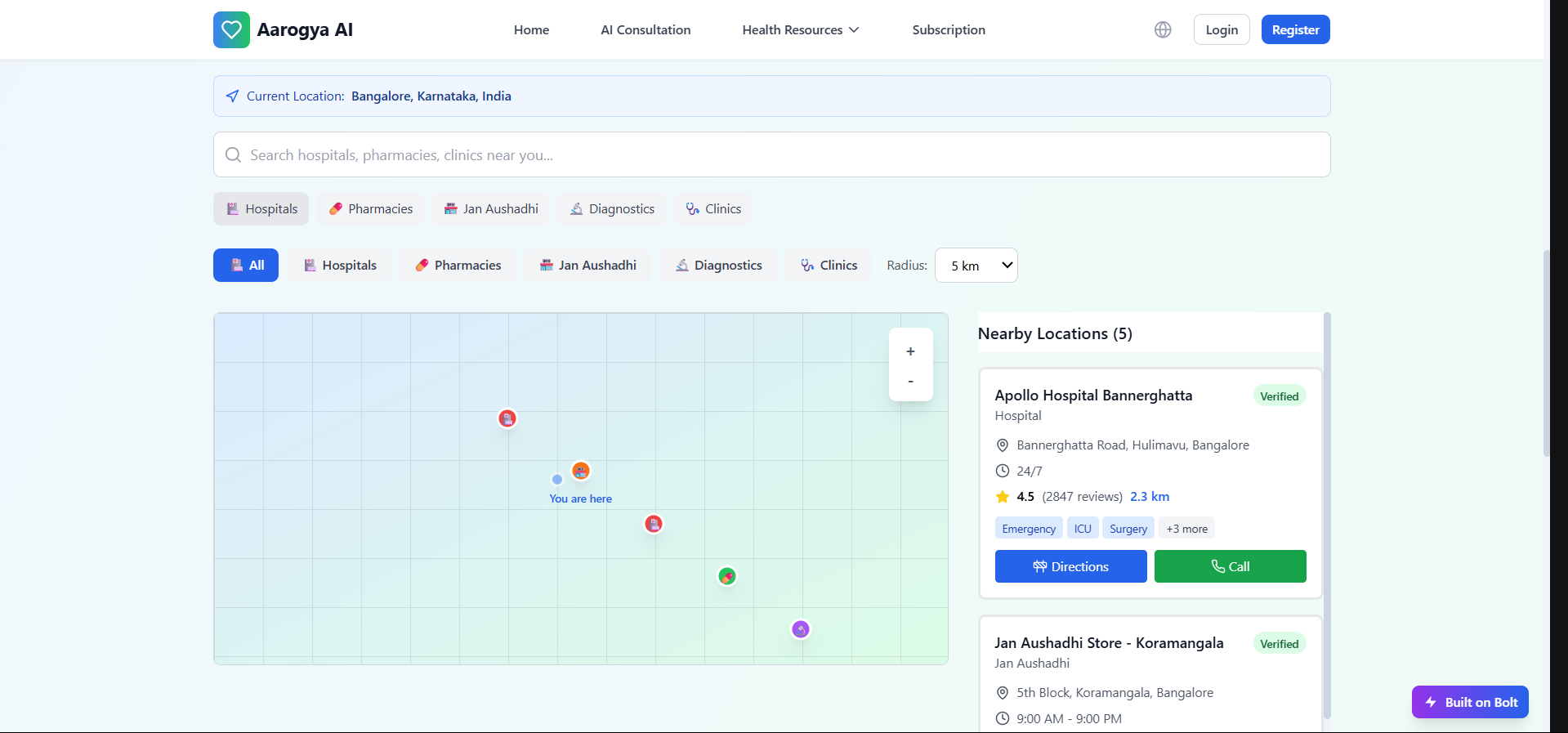Click the +3 more services tag

[x=1186, y=529]
